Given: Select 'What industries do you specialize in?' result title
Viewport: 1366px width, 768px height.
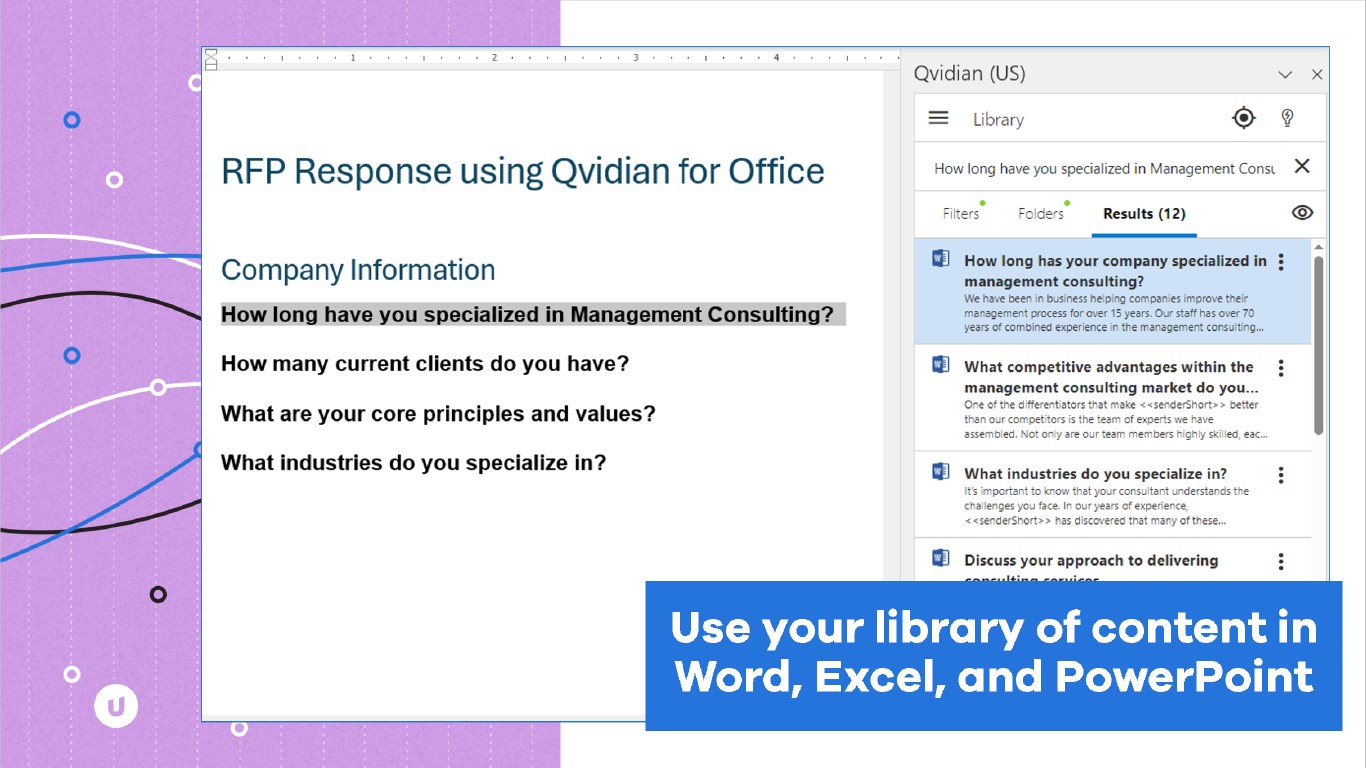Looking at the screenshot, I should pos(1095,474).
